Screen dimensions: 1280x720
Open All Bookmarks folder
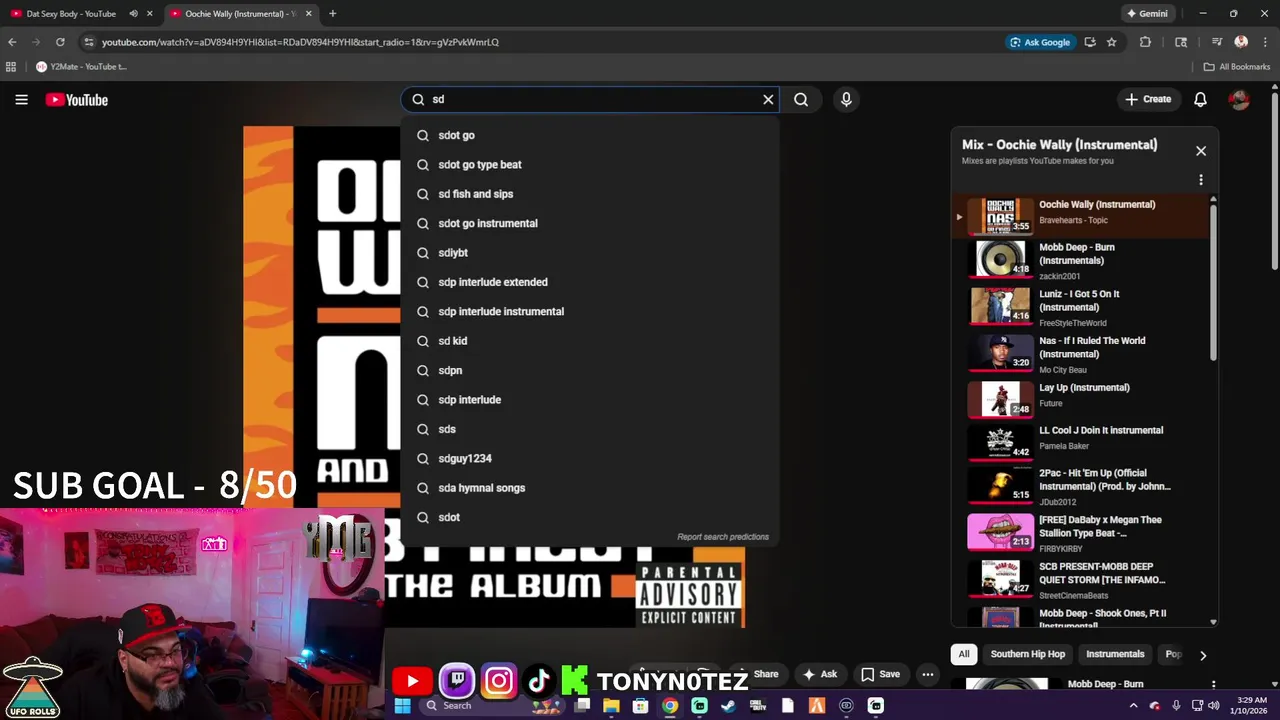[x=1237, y=67]
